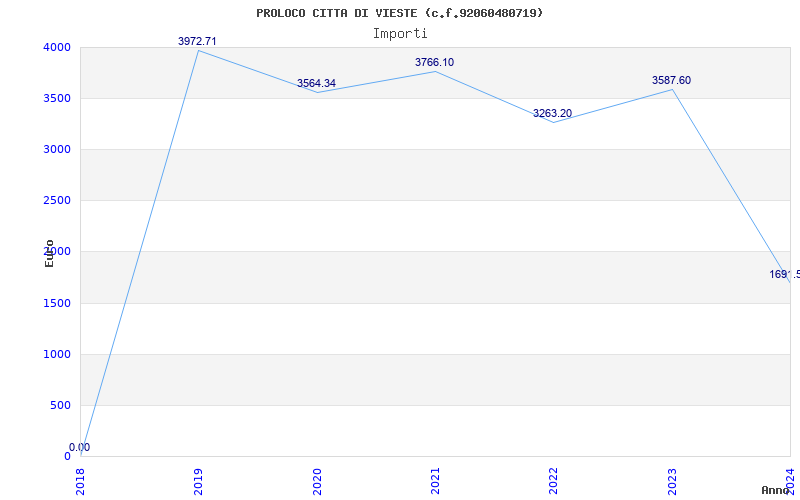Click the 2500 y-axis tick label

pos(57,201)
